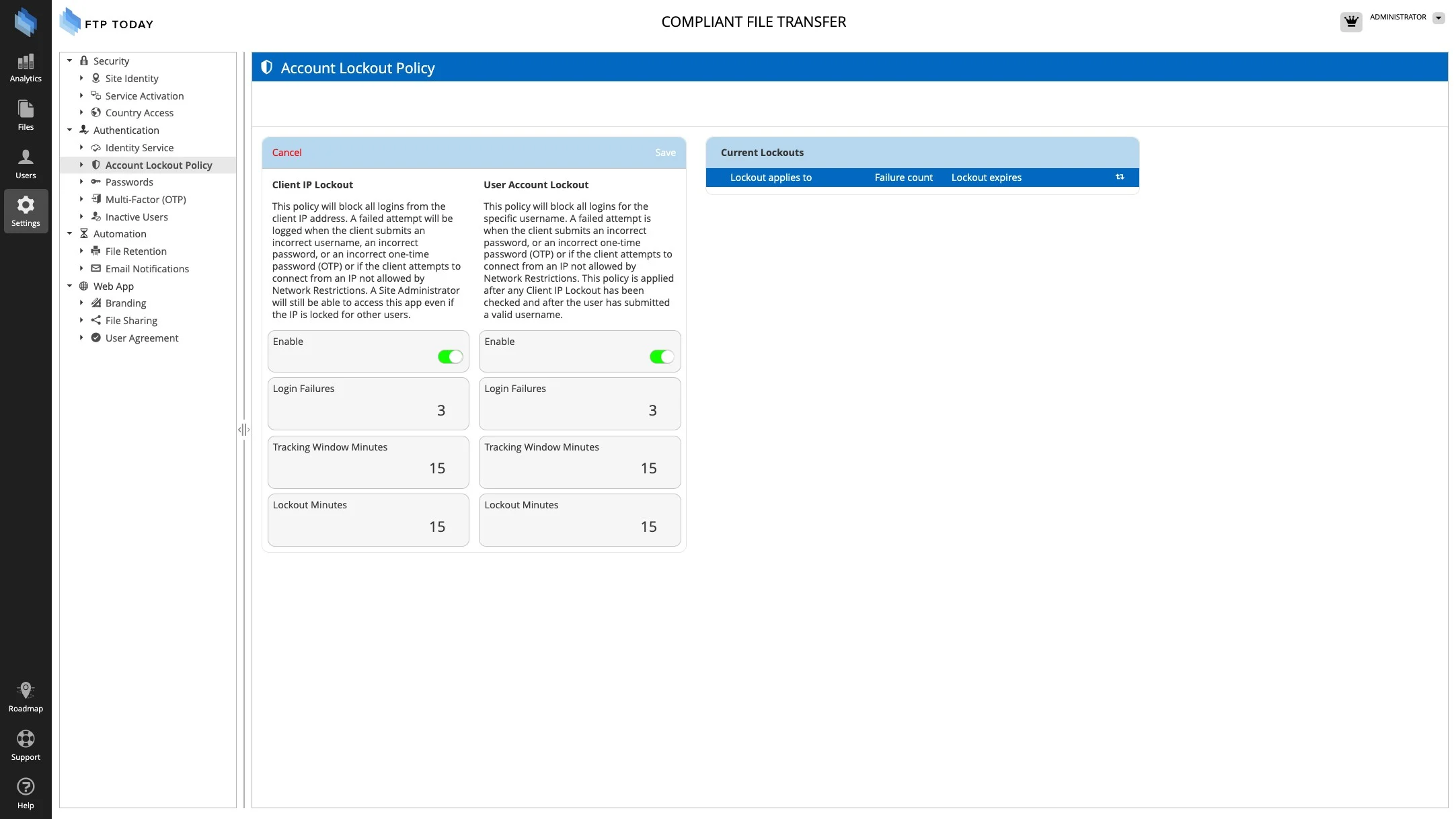1456x819 pixels.
Task: Refresh the Current Lockouts list
Action: click(x=1120, y=178)
